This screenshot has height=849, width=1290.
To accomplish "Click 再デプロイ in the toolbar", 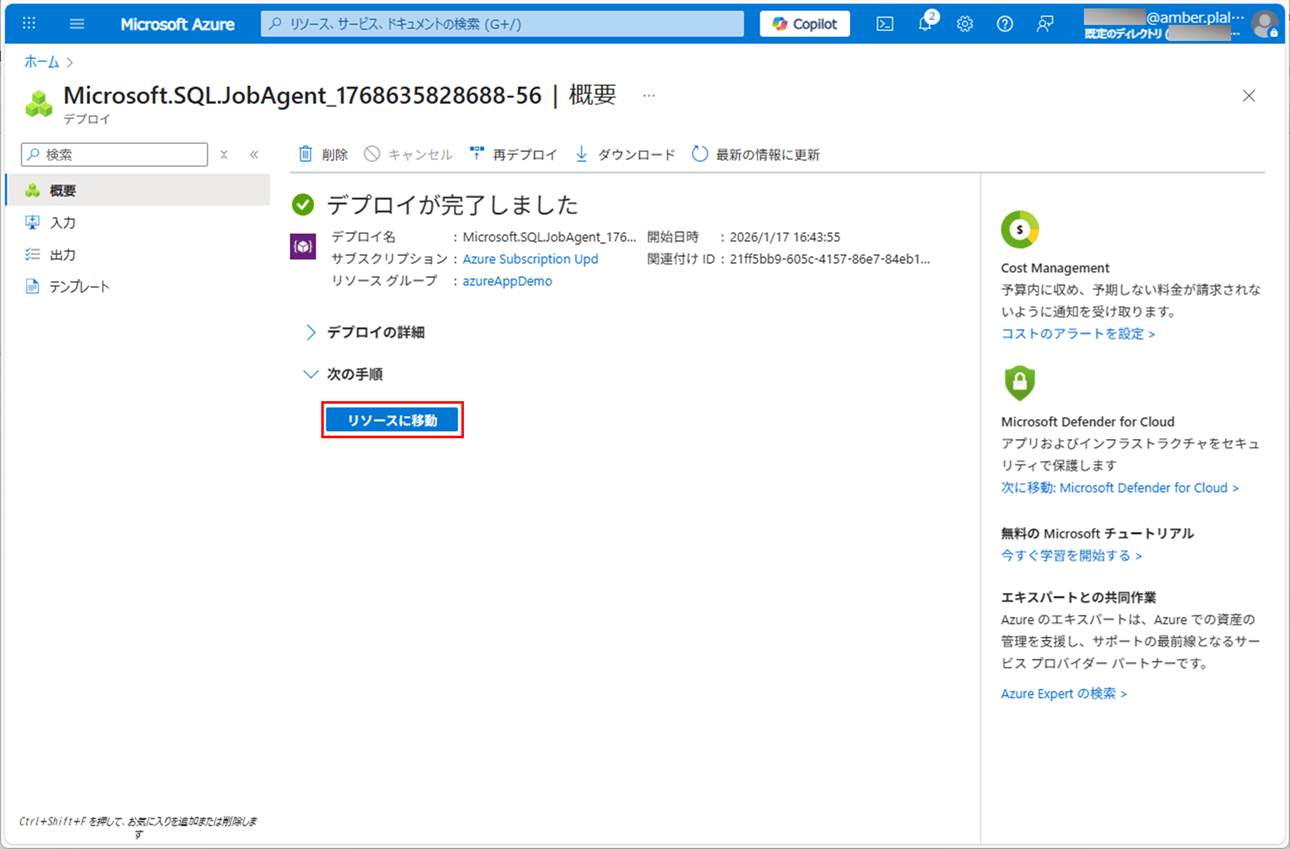I will click(x=514, y=154).
